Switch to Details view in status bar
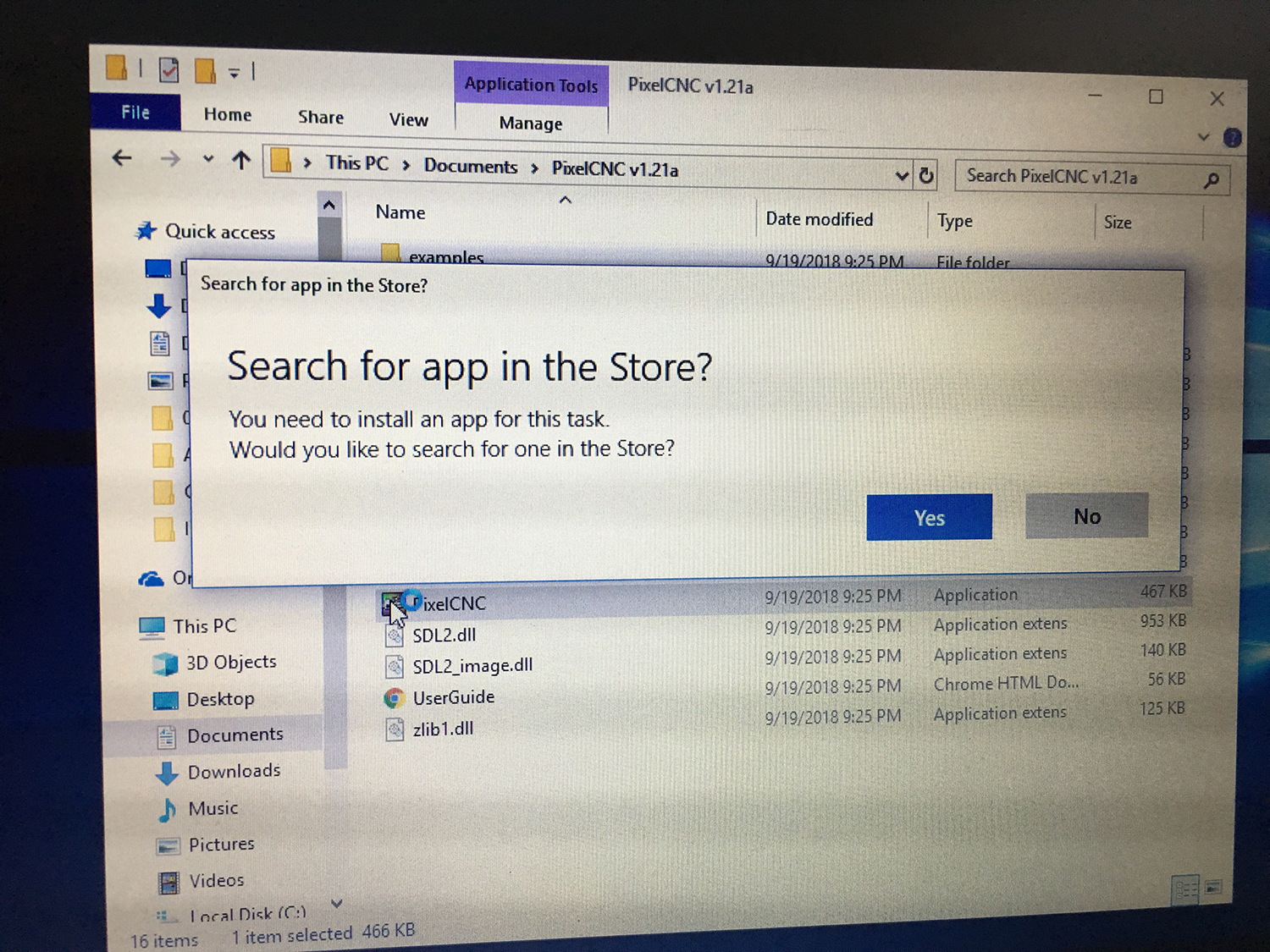 click(x=1185, y=889)
